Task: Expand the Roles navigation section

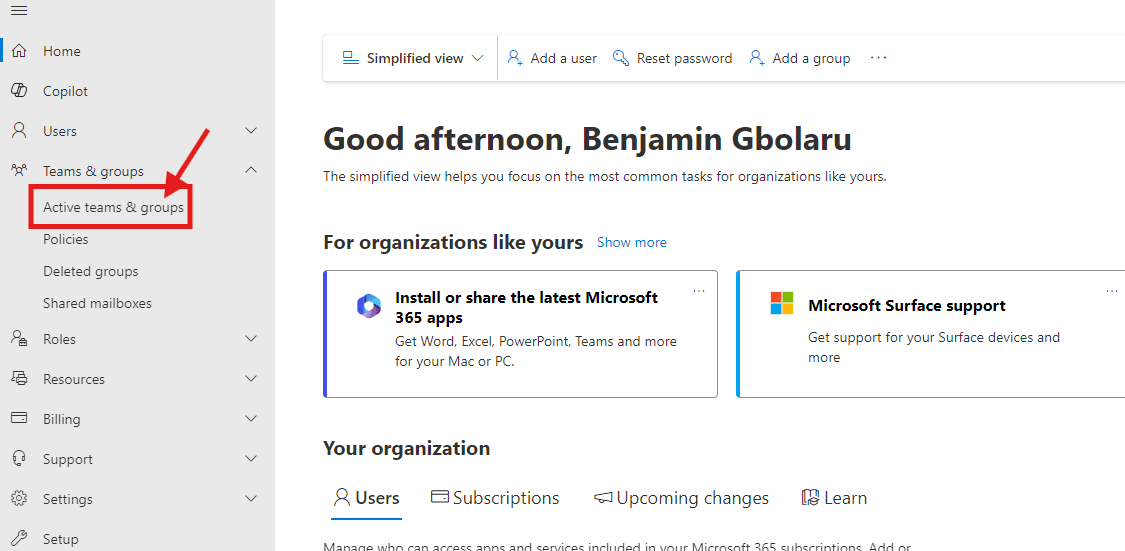Action: point(251,339)
